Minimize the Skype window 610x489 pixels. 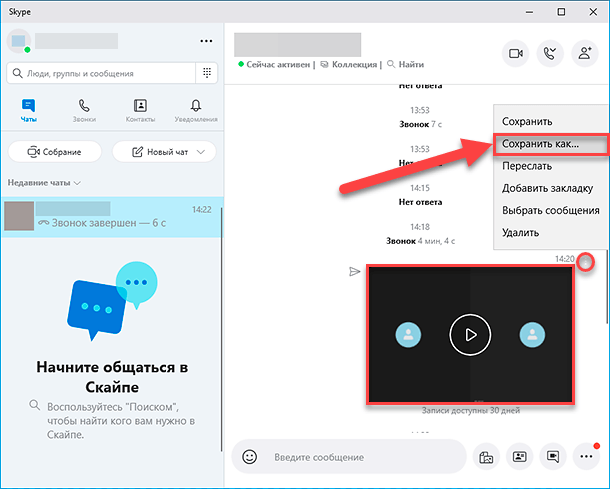(x=529, y=12)
